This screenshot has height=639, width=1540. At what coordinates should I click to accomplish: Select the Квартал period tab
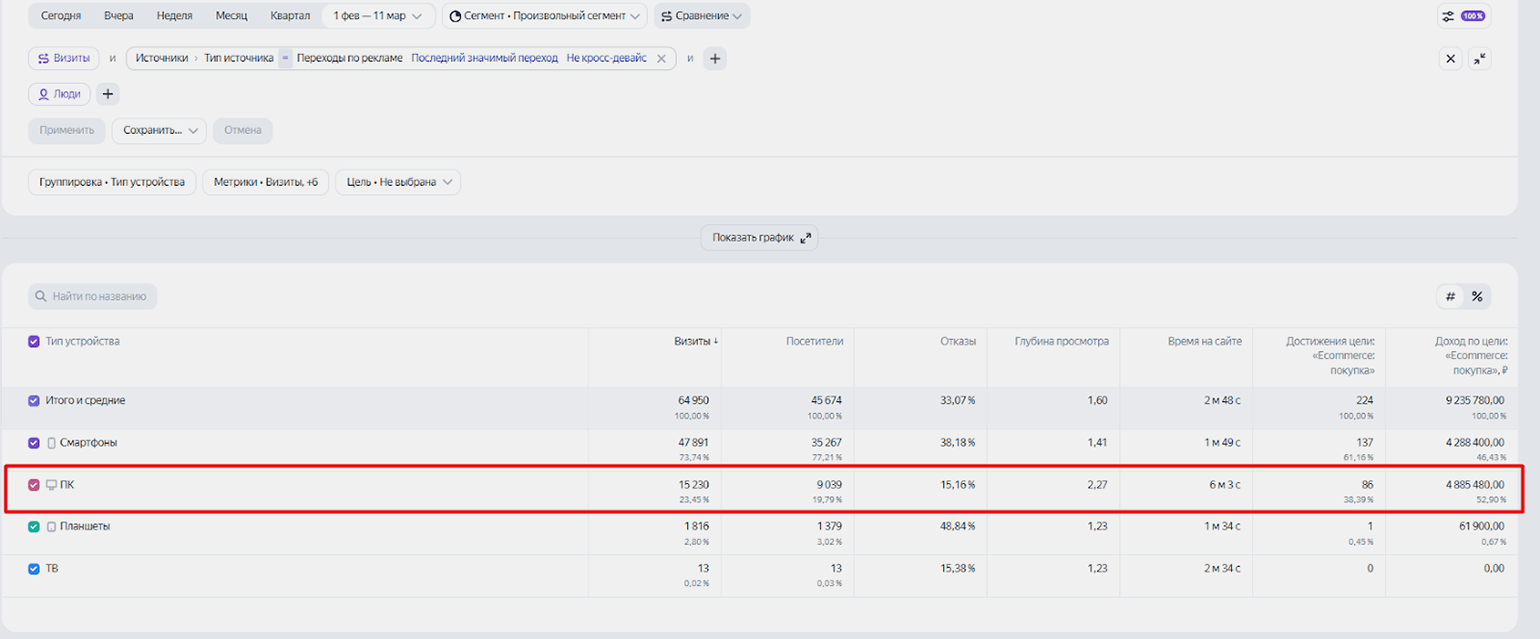point(290,16)
